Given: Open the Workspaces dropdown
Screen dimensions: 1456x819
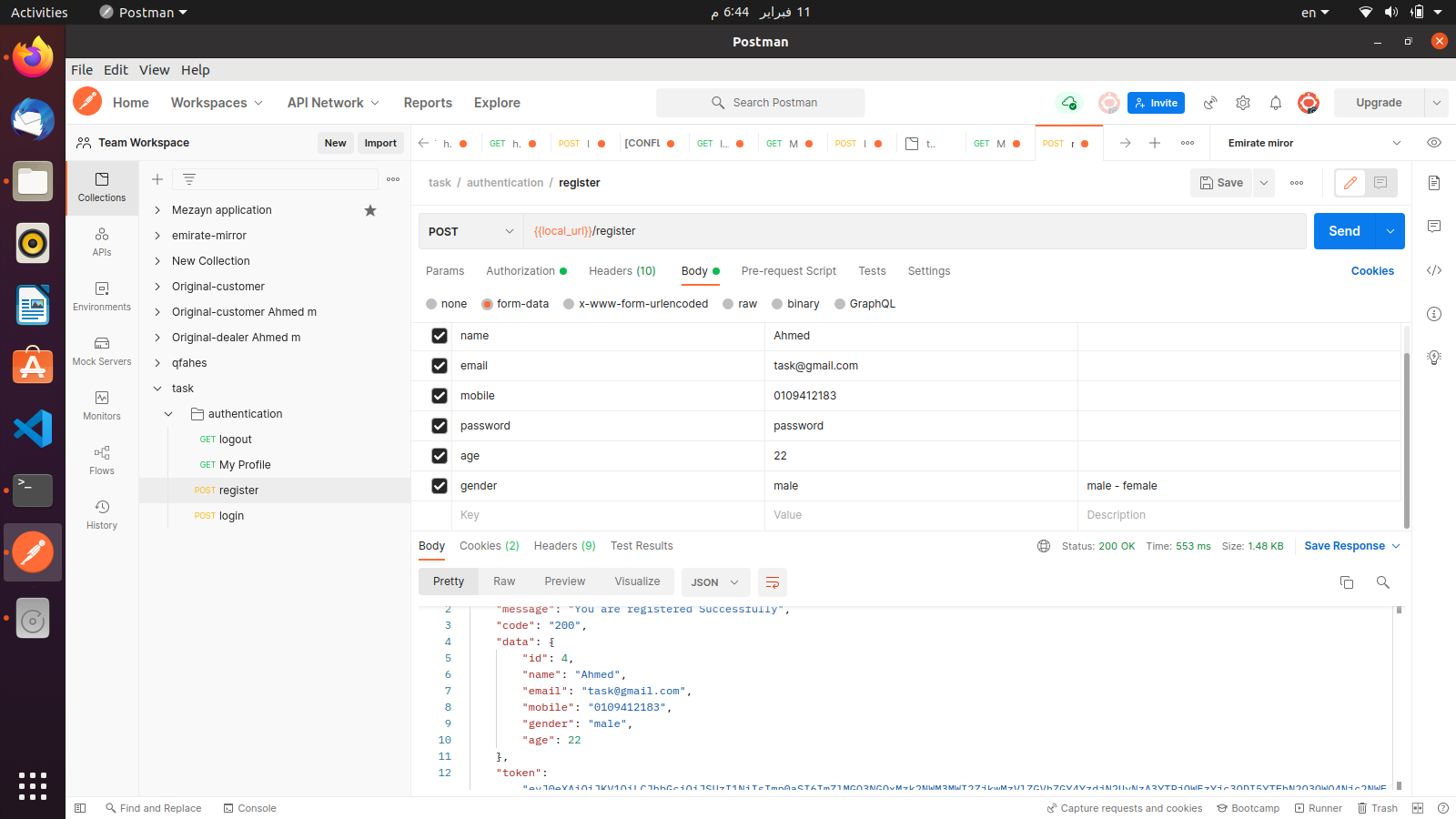Looking at the screenshot, I should click(217, 103).
